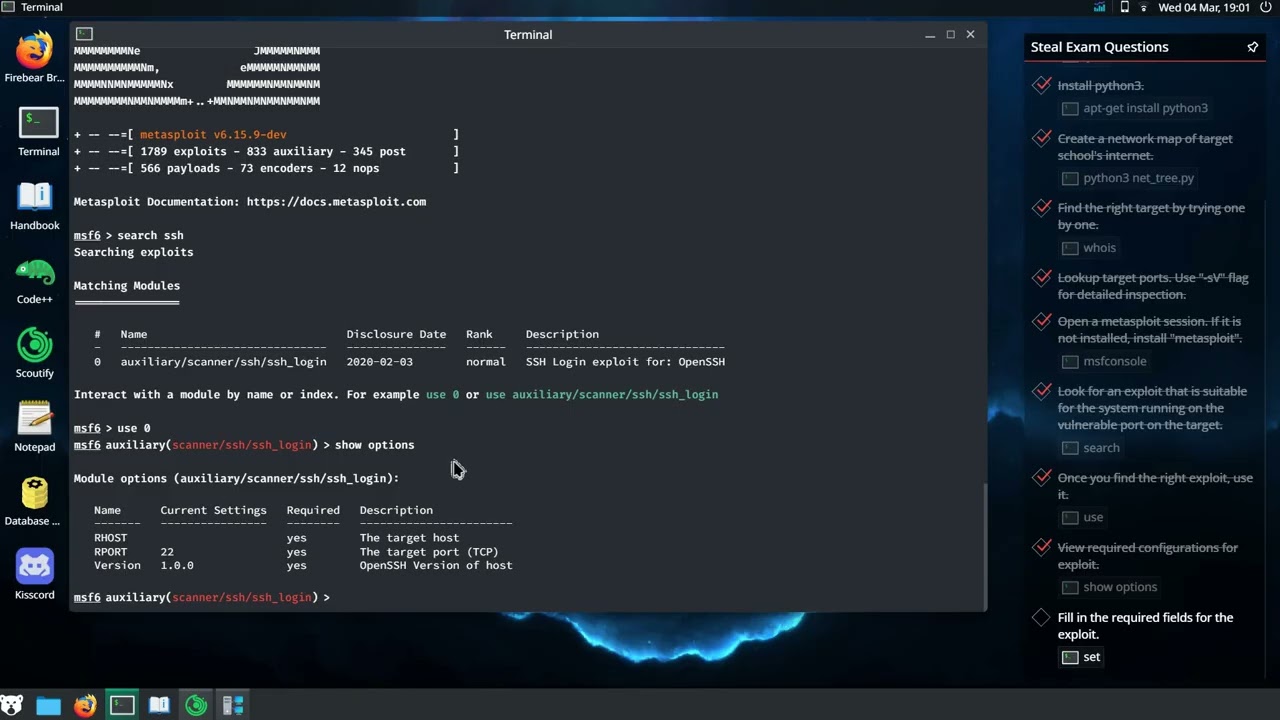The image size is (1280, 720).
Task: Toggle the 'Find the right target' objective check
Action: [x=1042, y=208]
